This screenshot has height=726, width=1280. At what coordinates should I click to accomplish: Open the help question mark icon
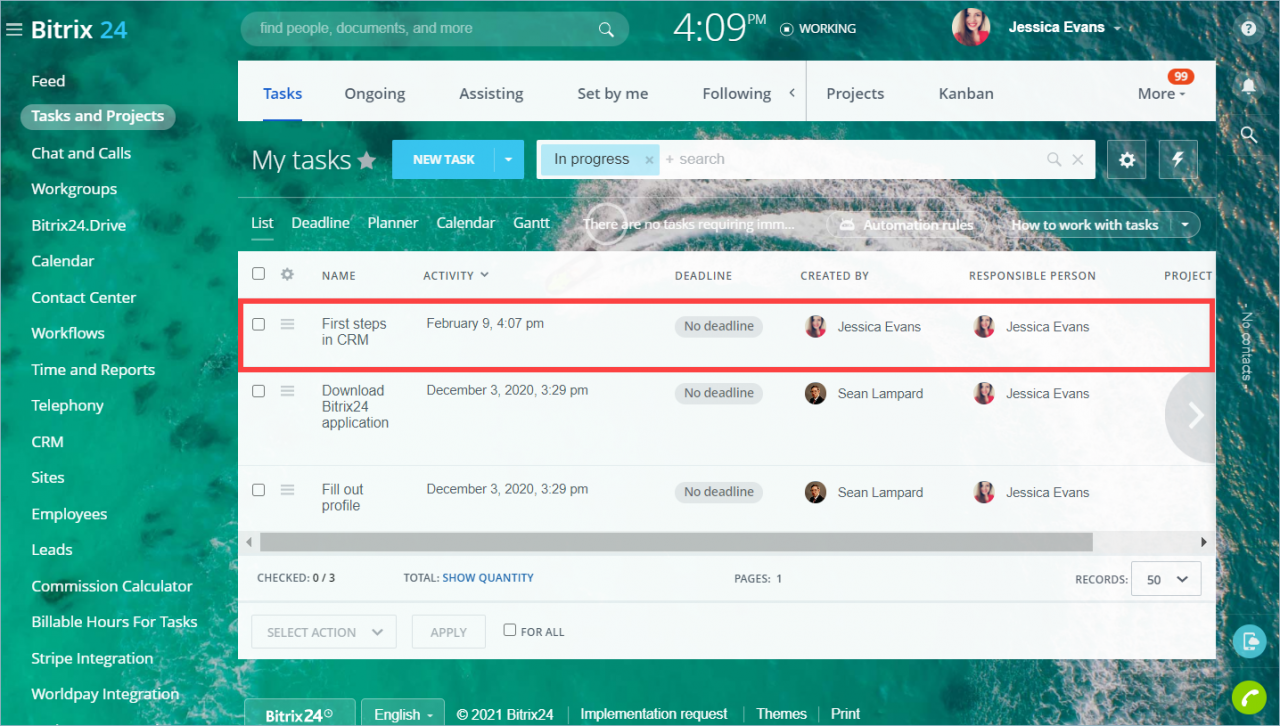pos(1249,29)
